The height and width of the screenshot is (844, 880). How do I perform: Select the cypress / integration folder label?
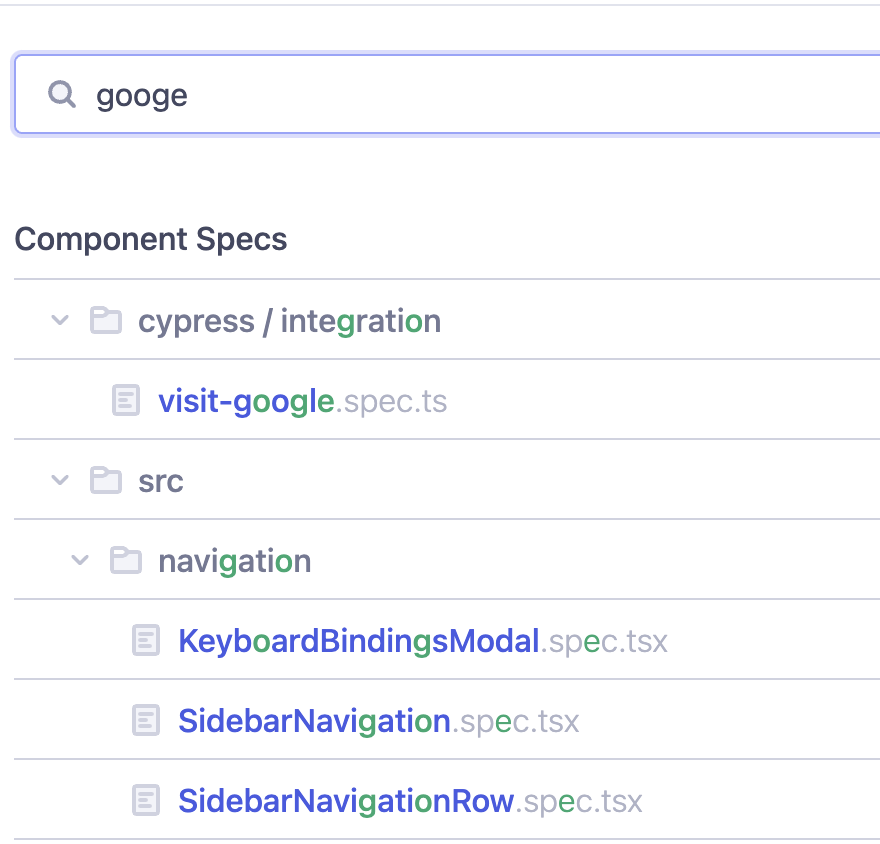pyautogui.click(x=289, y=321)
